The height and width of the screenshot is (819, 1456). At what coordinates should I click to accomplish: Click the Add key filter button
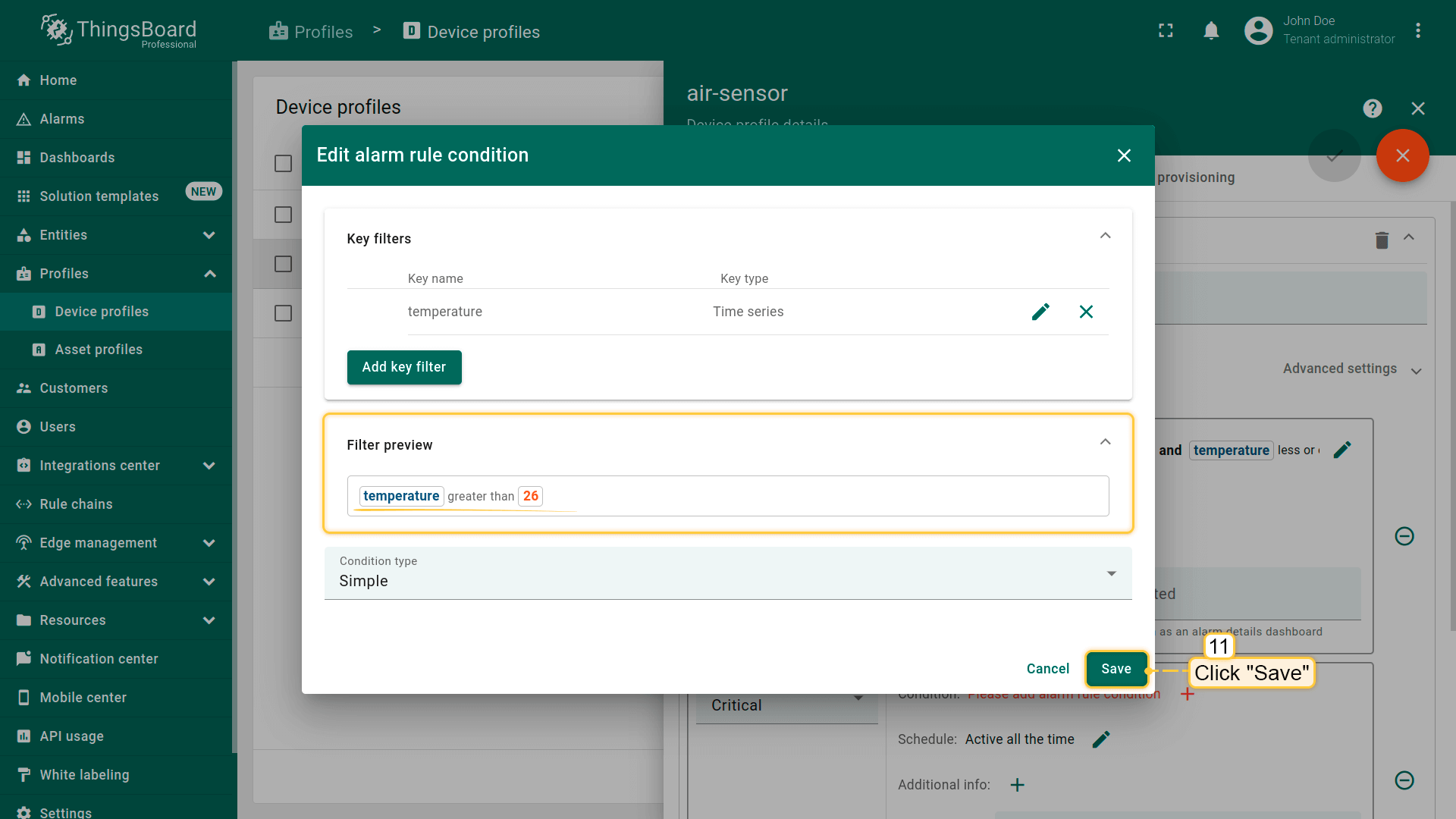click(403, 367)
